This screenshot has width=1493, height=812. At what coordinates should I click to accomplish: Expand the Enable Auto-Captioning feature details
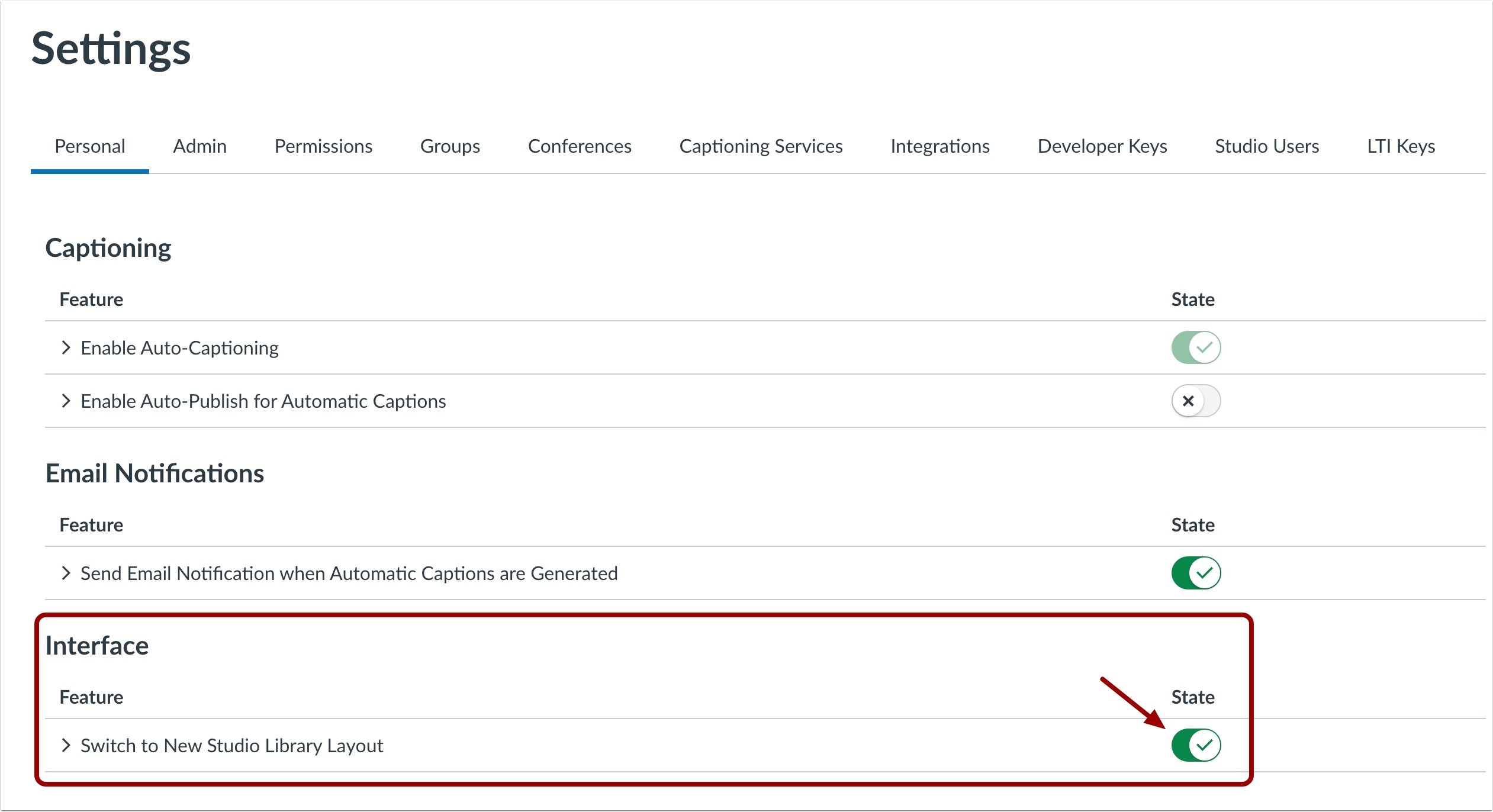(x=66, y=347)
